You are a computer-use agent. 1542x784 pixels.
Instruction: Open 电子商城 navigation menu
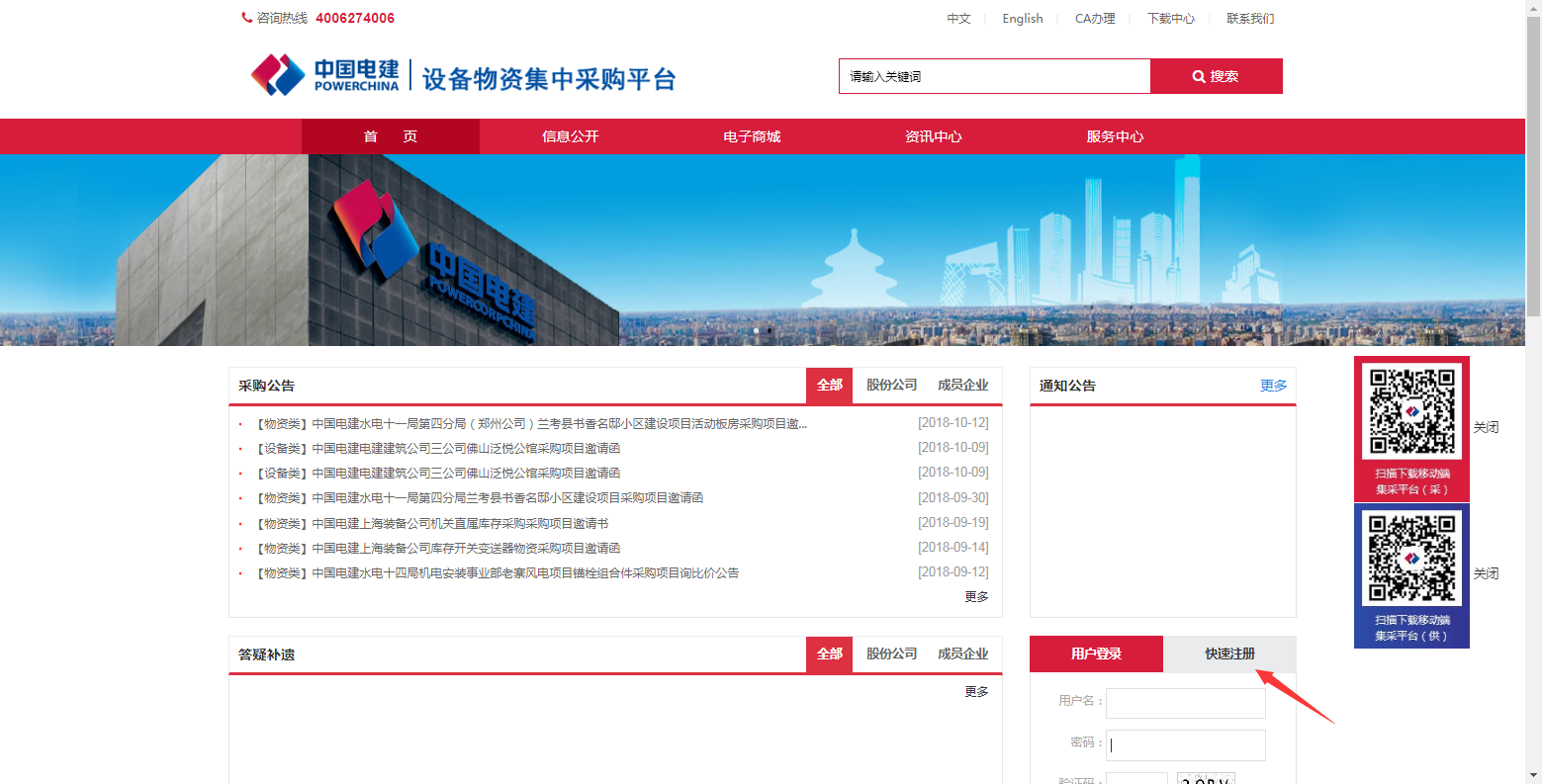click(752, 136)
